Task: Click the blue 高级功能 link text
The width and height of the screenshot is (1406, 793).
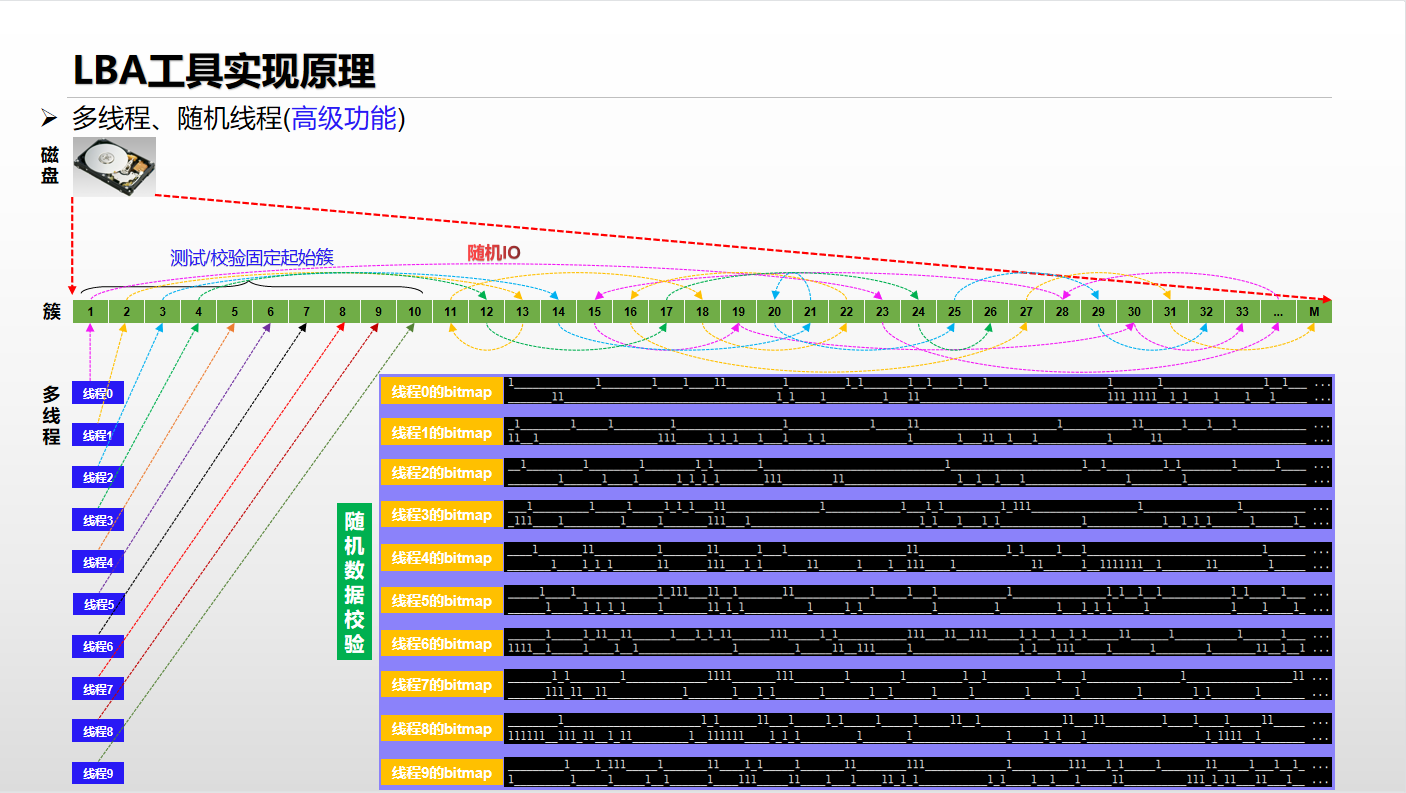Action: coord(345,119)
